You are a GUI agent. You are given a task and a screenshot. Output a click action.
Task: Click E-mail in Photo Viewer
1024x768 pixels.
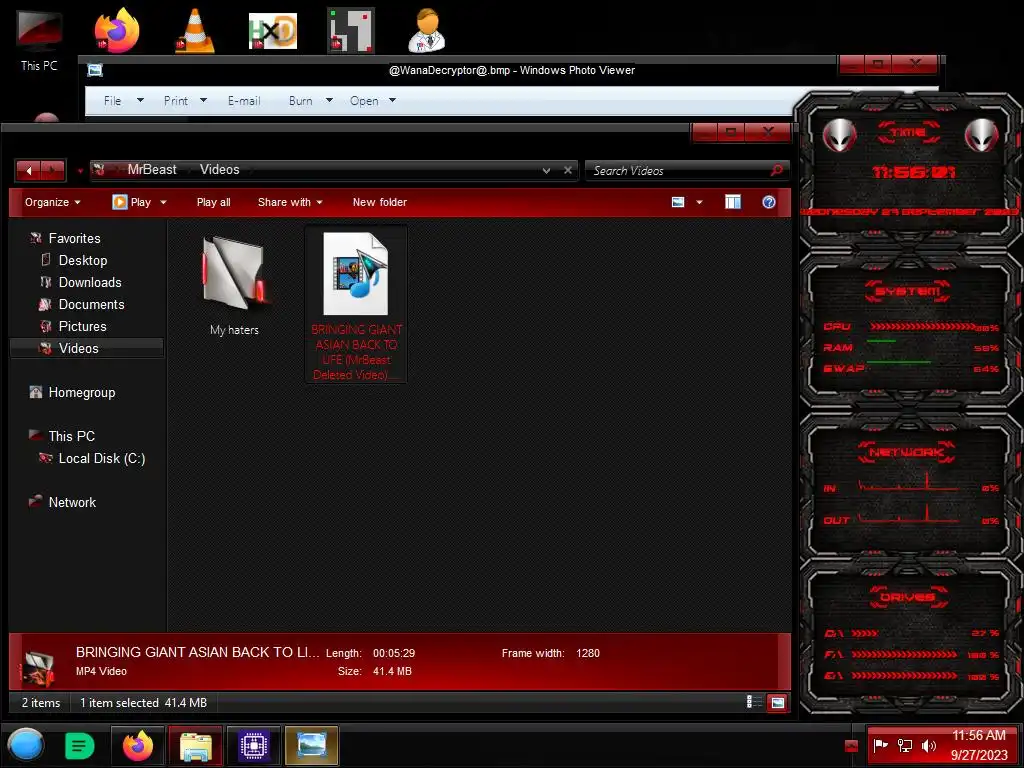pos(244,101)
